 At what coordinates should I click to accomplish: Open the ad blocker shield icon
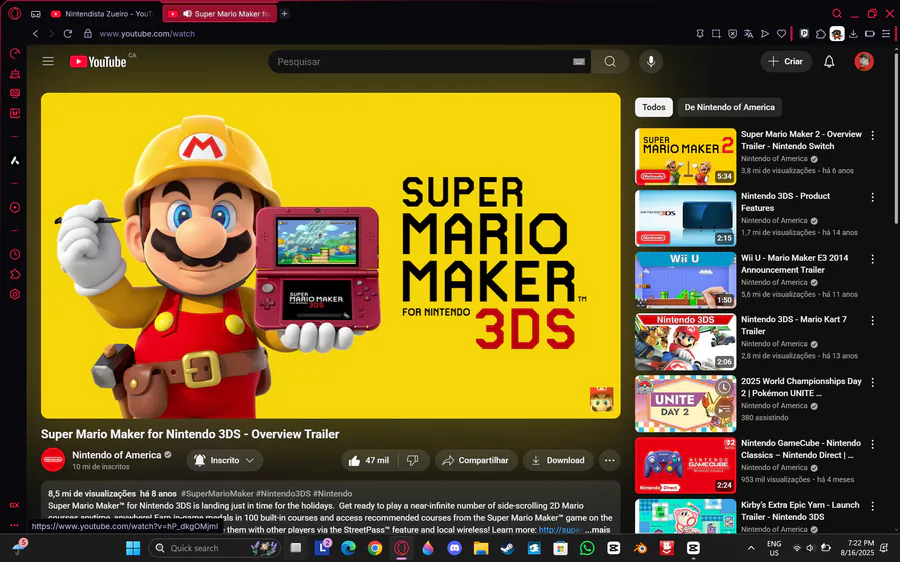[732, 34]
